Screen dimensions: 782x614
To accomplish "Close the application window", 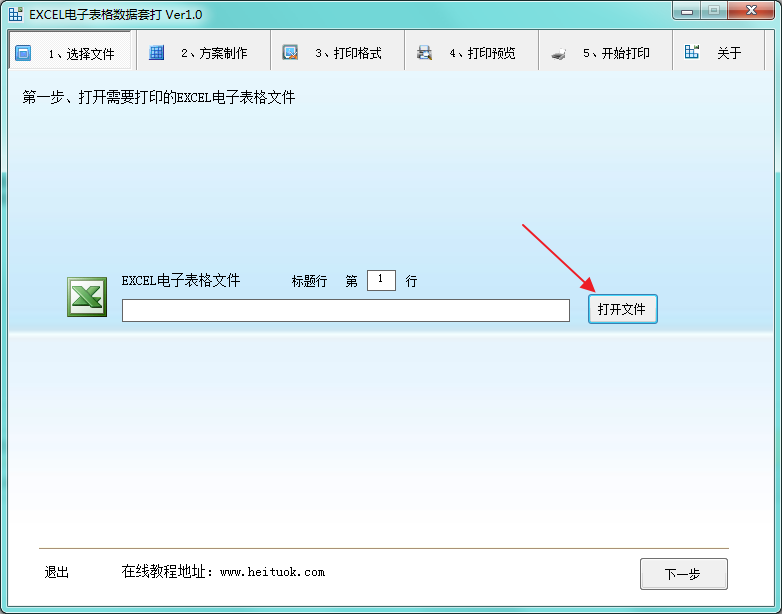I will tap(752, 11).
